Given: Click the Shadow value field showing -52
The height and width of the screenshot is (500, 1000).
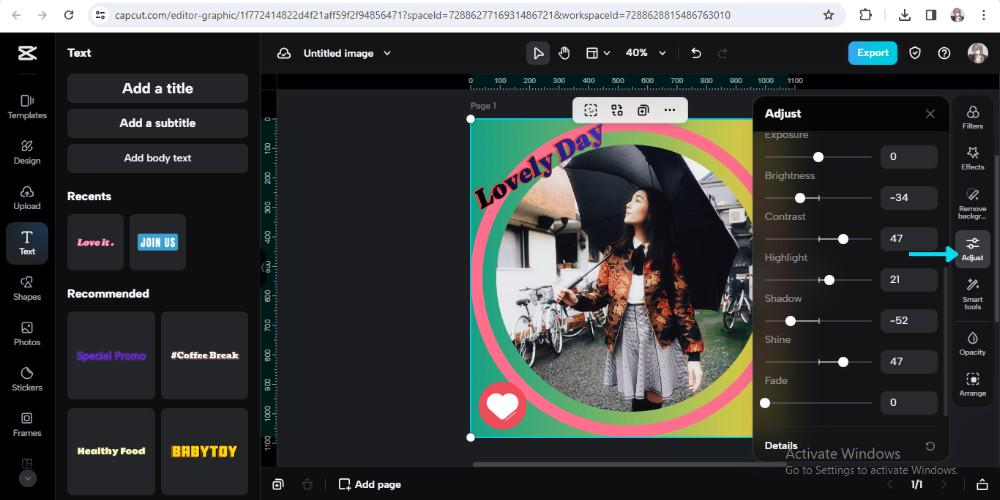Looking at the screenshot, I should tap(909, 321).
